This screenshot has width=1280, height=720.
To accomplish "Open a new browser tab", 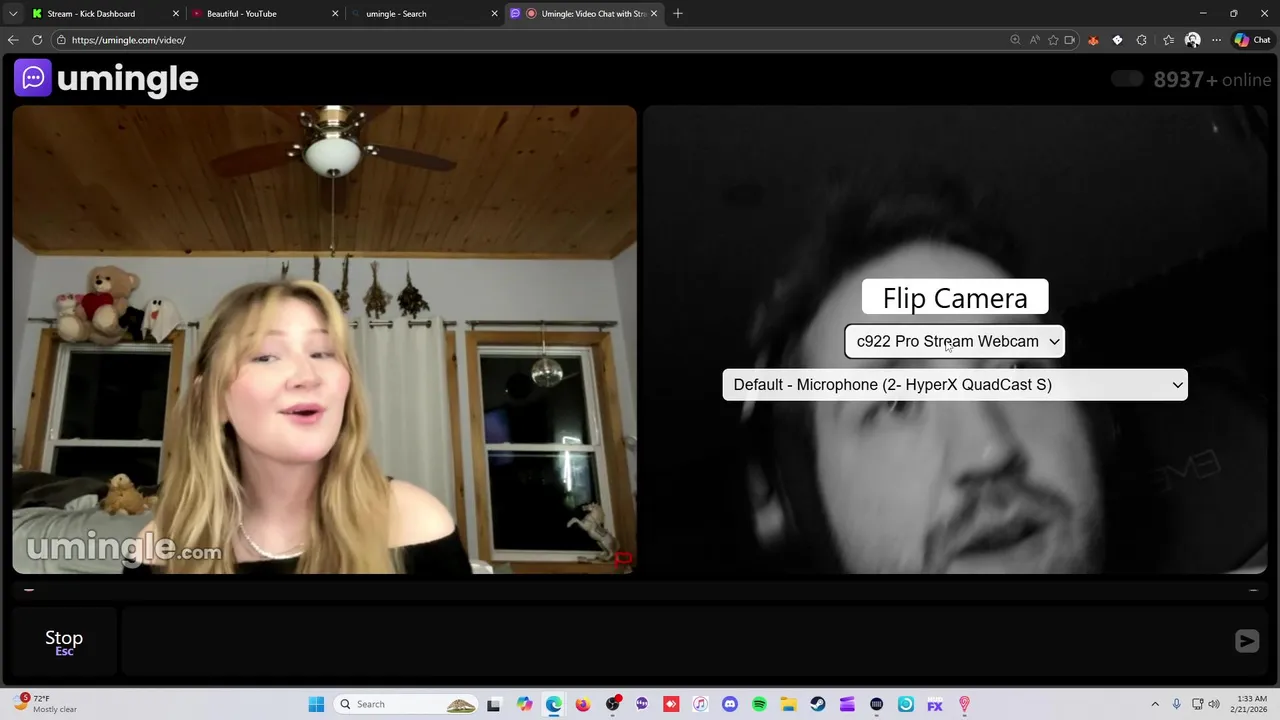I will tap(678, 14).
